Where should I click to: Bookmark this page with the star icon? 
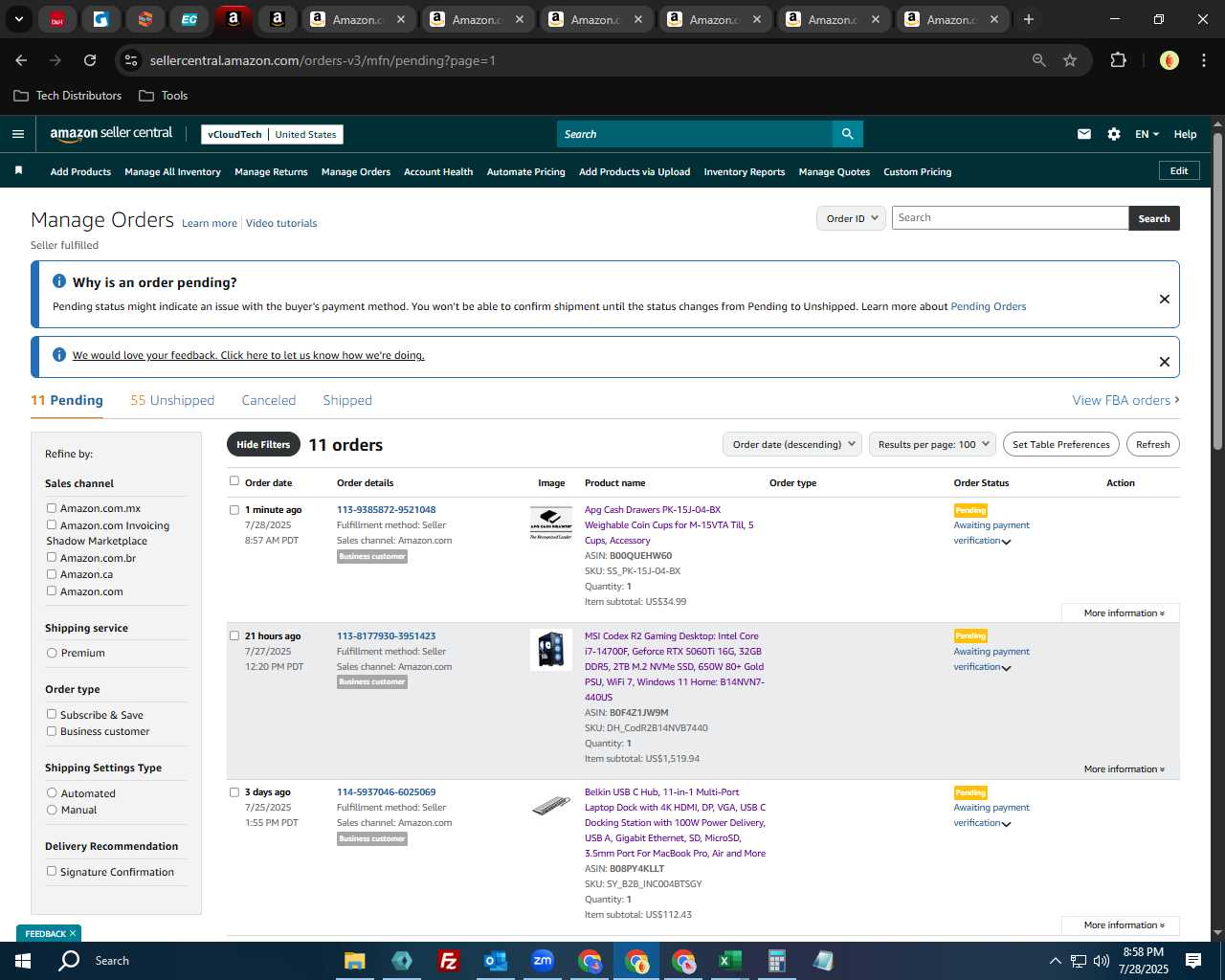(x=1070, y=60)
